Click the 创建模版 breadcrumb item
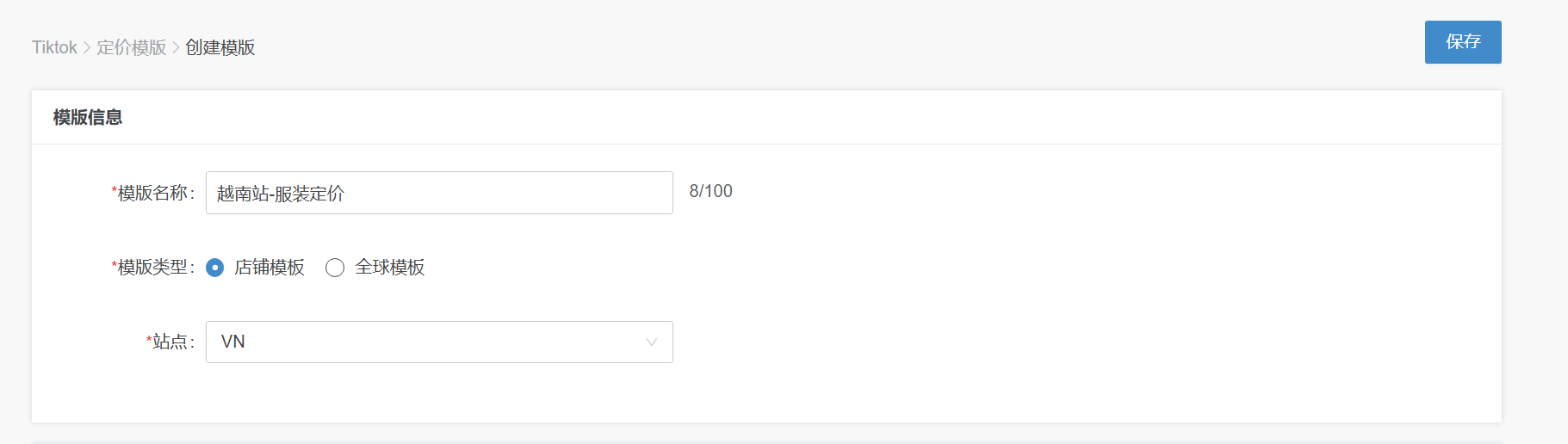The image size is (1568, 444). (x=220, y=47)
